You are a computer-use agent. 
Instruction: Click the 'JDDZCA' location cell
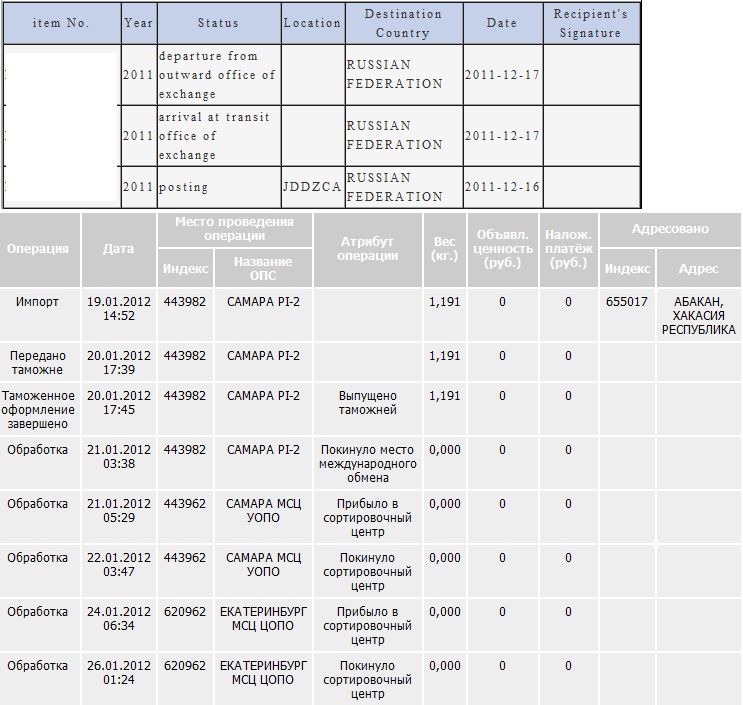pyautogui.click(x=313, y=187)
